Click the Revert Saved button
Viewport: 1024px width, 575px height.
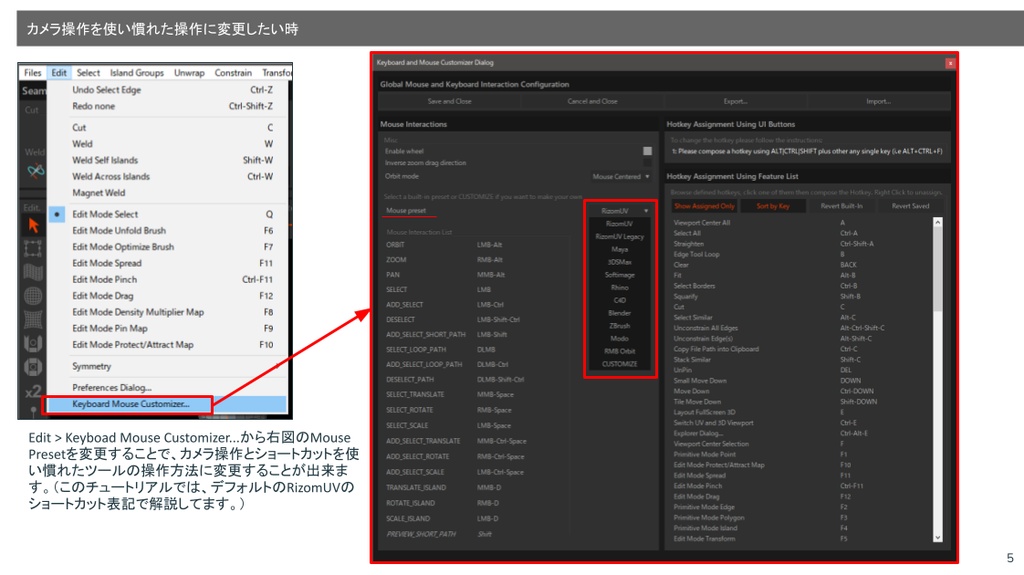coord(910,206)
